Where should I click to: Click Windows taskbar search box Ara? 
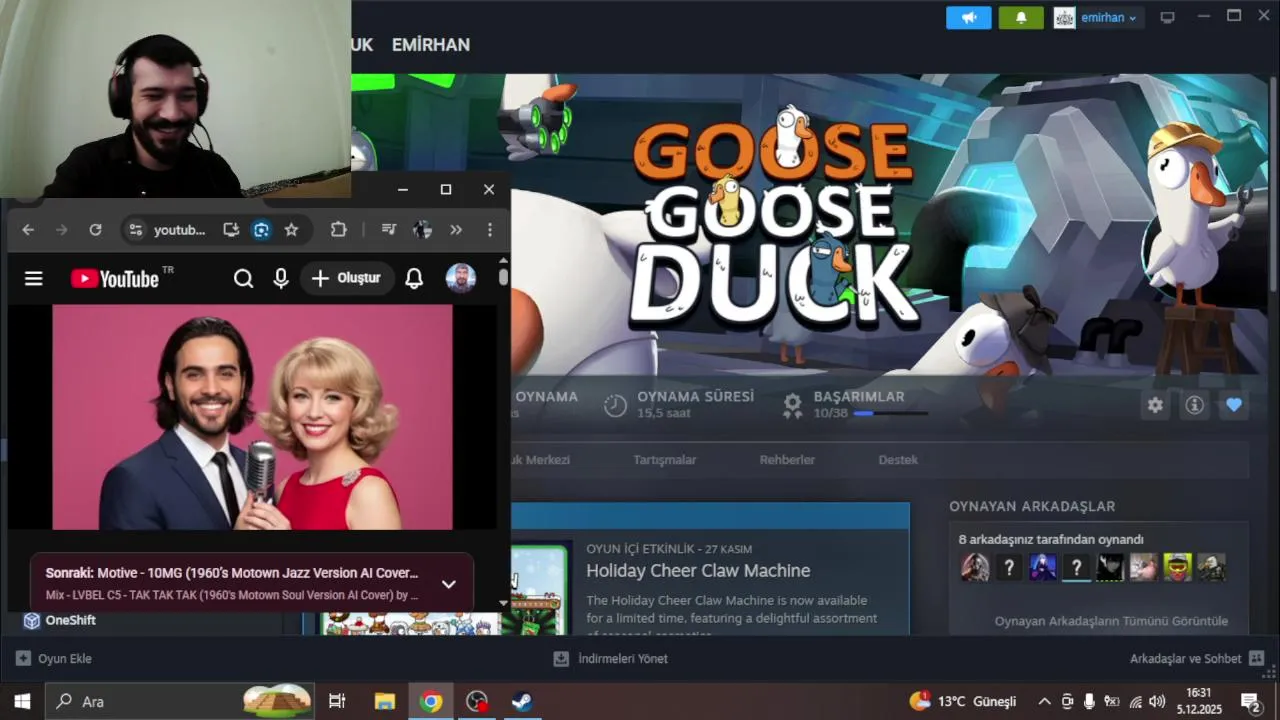point(181,701)
